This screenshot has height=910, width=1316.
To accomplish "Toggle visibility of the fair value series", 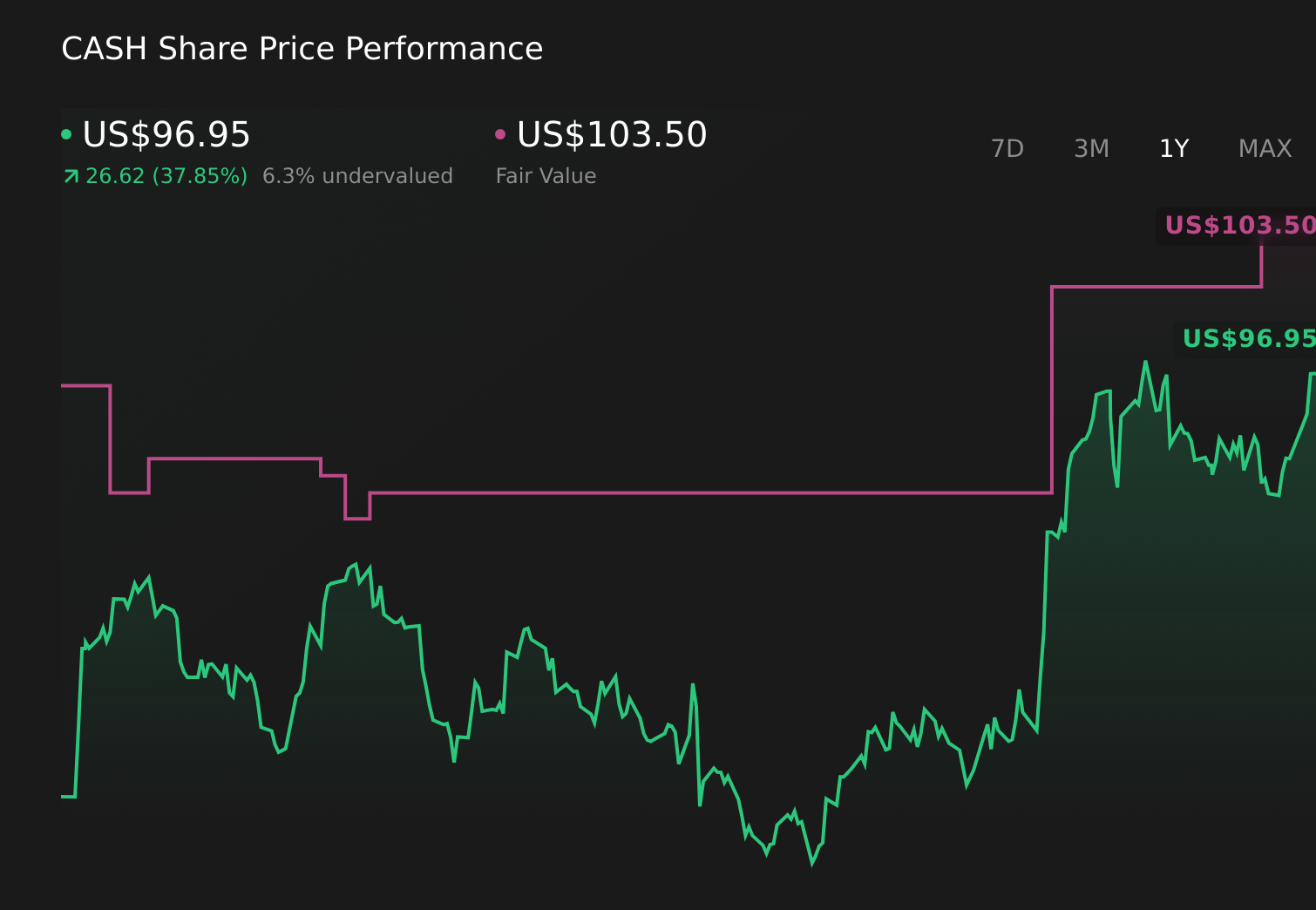I will click(x=500, y=133).
